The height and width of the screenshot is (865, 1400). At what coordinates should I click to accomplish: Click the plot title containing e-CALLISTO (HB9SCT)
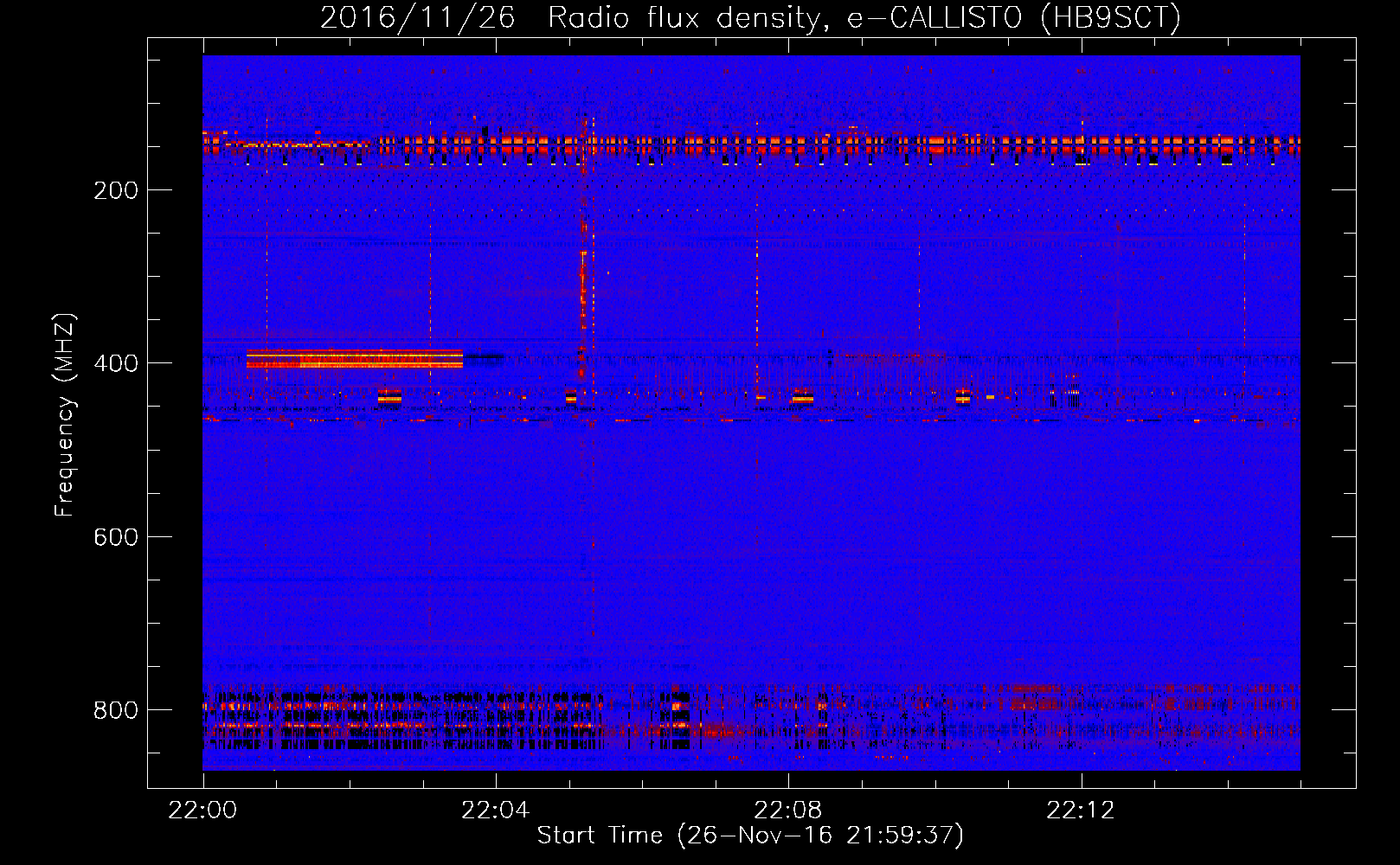[750, 17]
